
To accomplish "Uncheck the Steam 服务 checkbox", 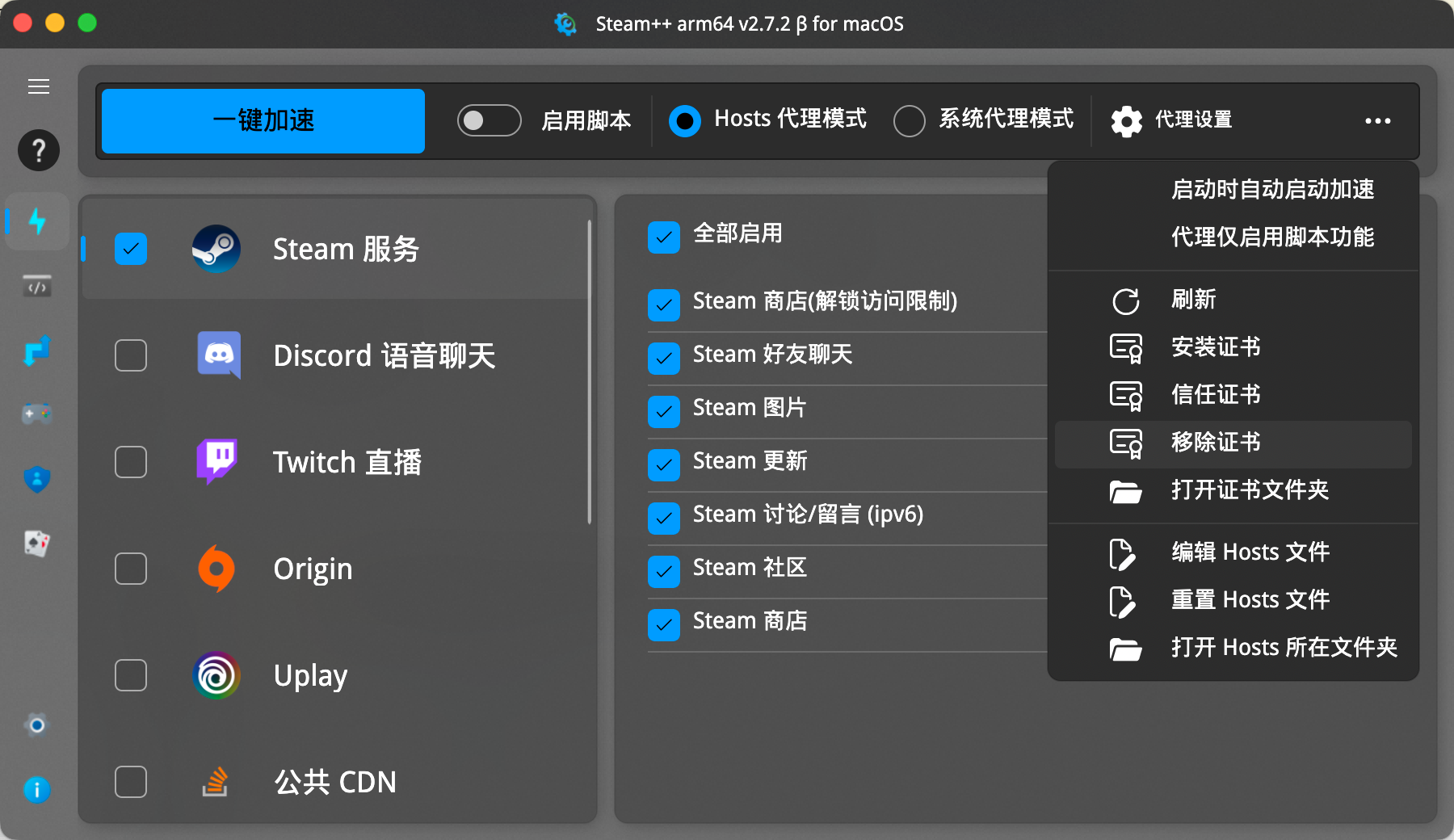I will coord(131,249).
